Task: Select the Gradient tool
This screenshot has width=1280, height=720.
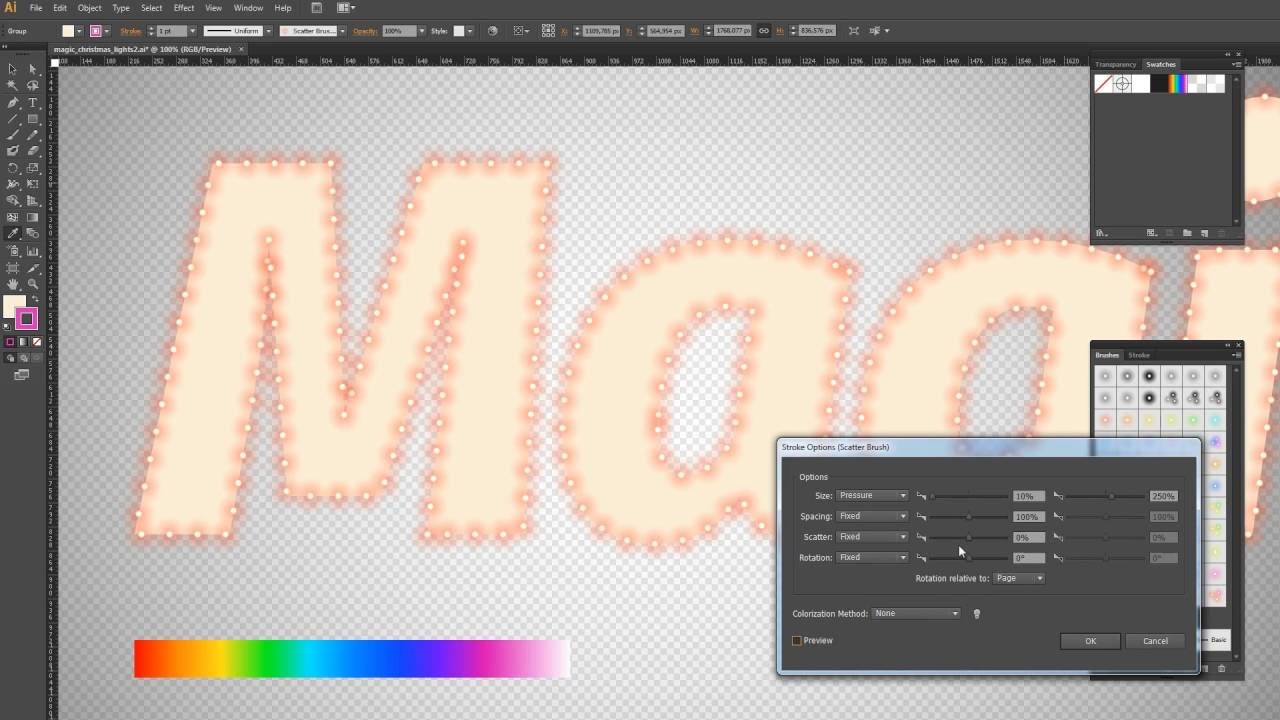Action: pos(32,218)
